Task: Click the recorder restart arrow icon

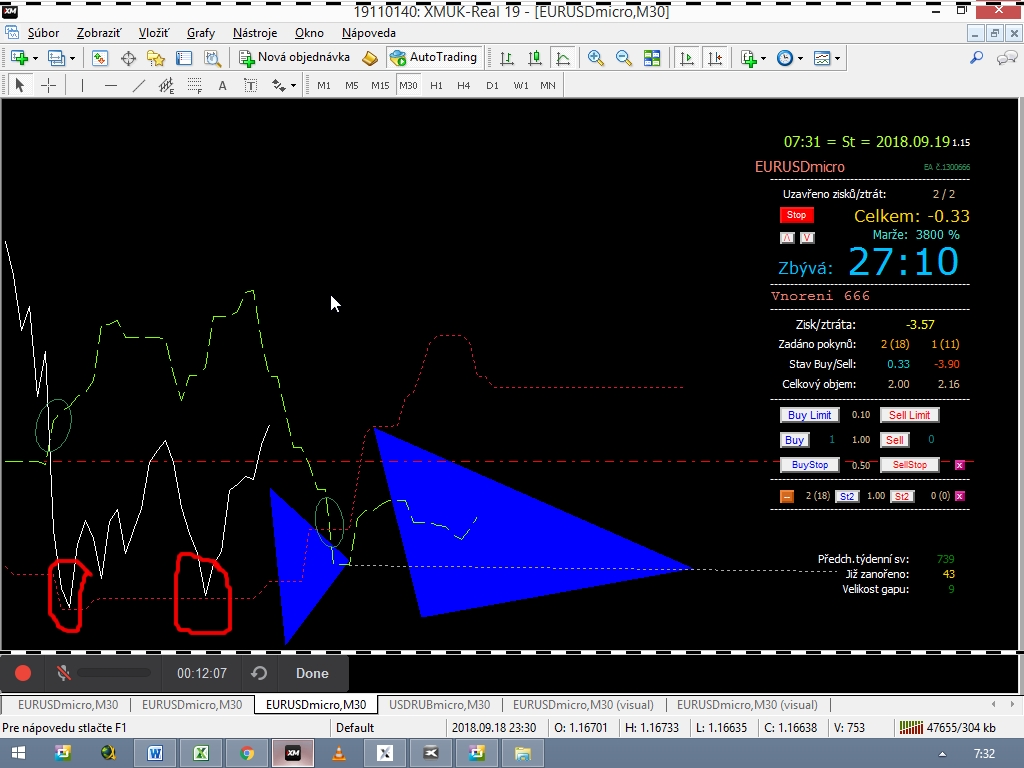Action: (259, 673)
